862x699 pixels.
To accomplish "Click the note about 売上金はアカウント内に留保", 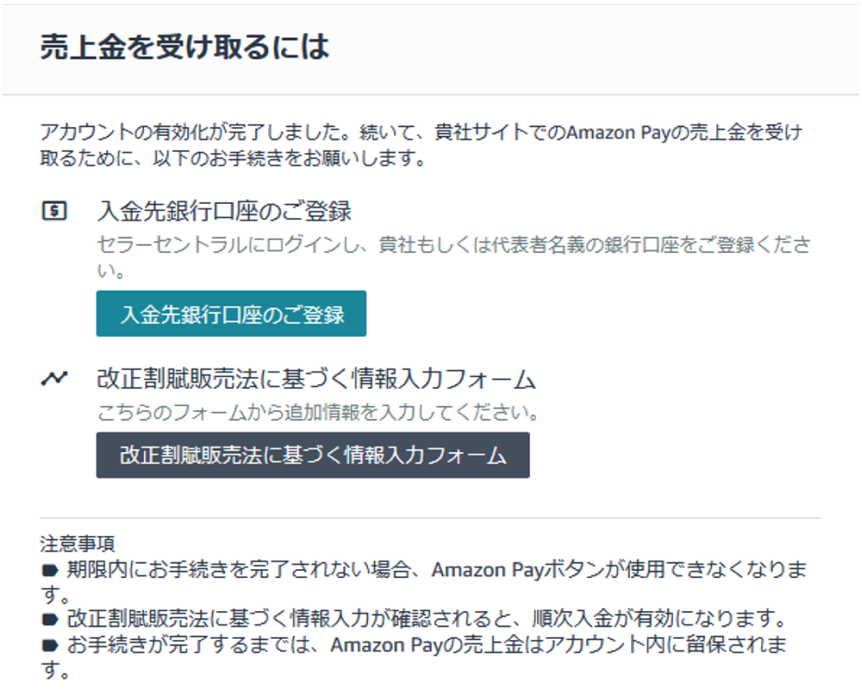I will point(413,657).
